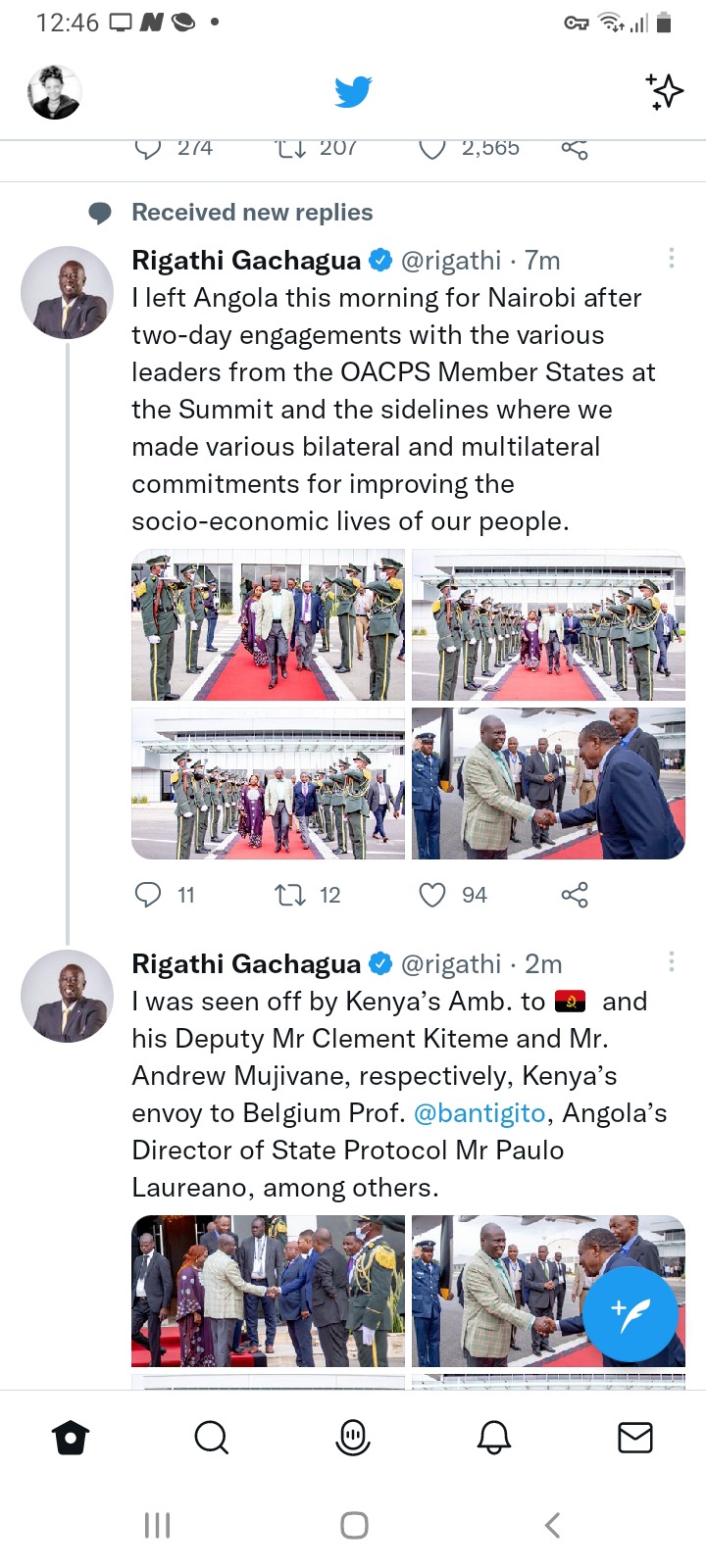Tap Android back navigation button
The height and width of the screenshot is (1568, 706).
point(552,1525)
